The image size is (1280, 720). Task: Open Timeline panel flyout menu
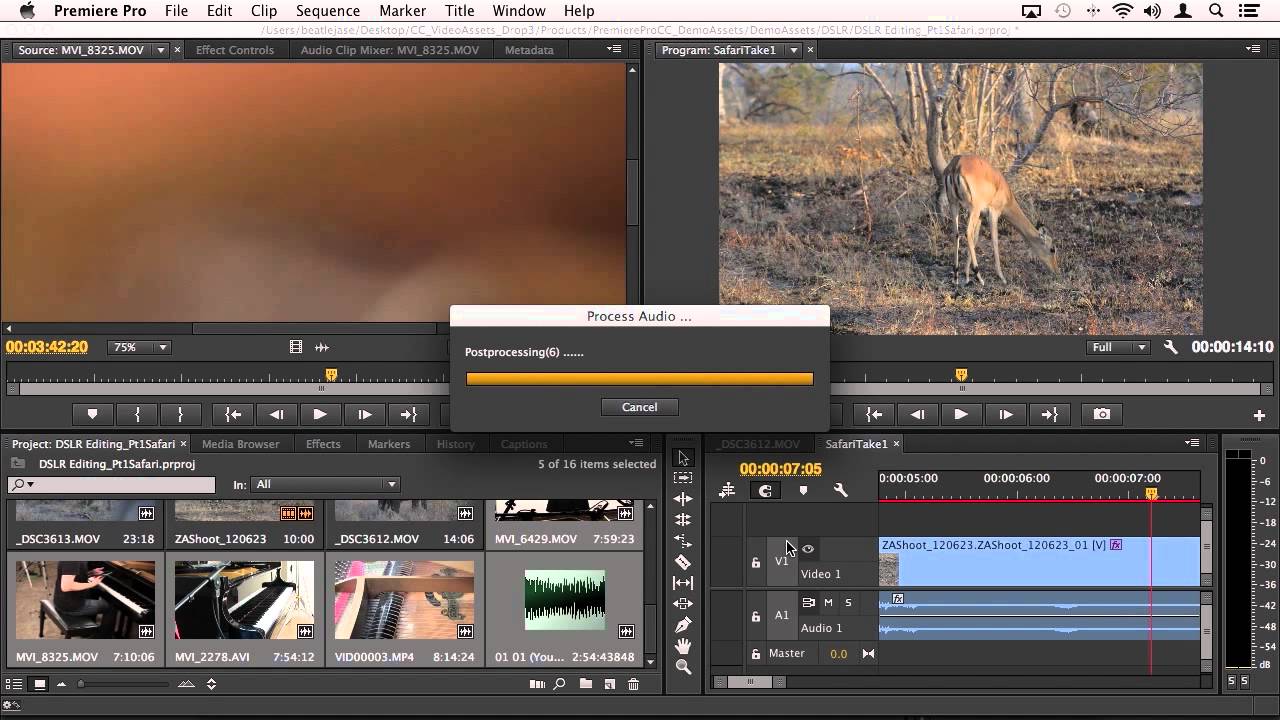coord(1192,443)
